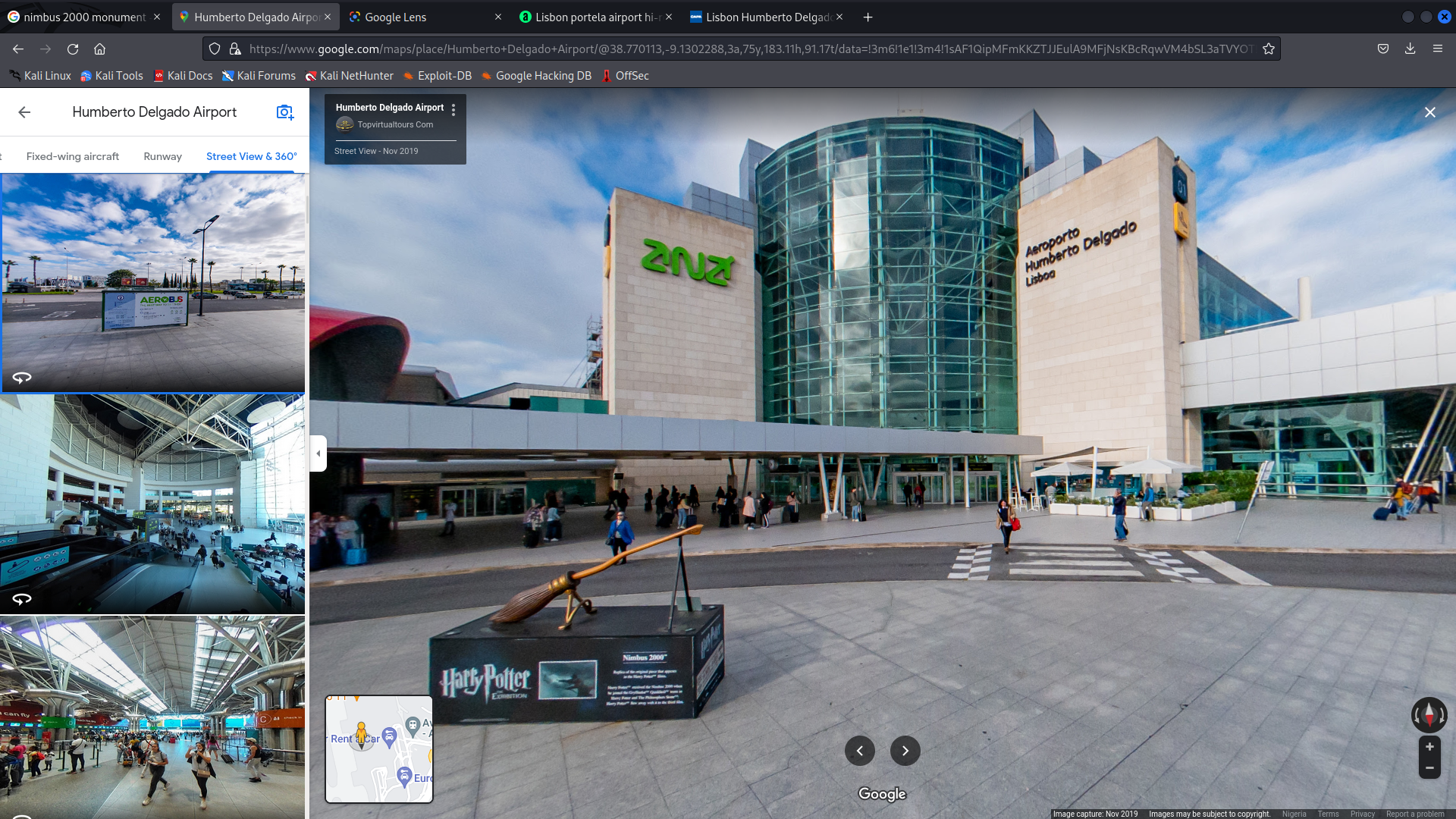Close the Street View viewer
This screenshot has height=819, width=1456.
(1429, 112)
